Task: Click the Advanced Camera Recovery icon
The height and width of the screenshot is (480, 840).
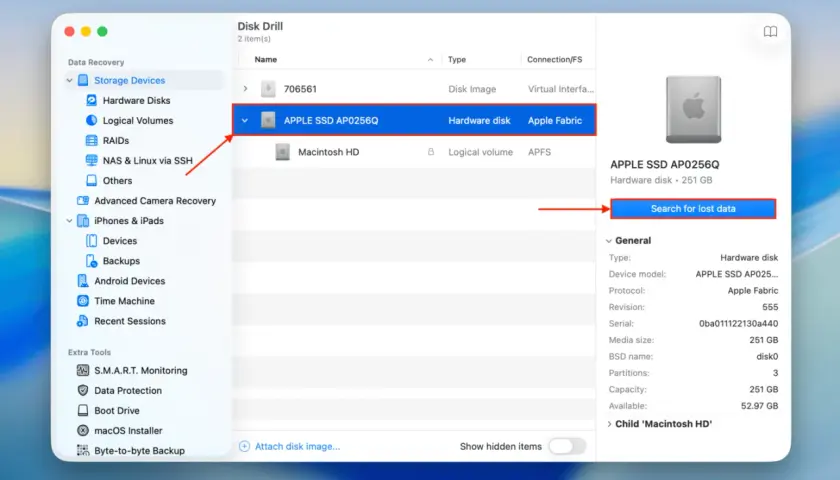Action: pos(83,200)
